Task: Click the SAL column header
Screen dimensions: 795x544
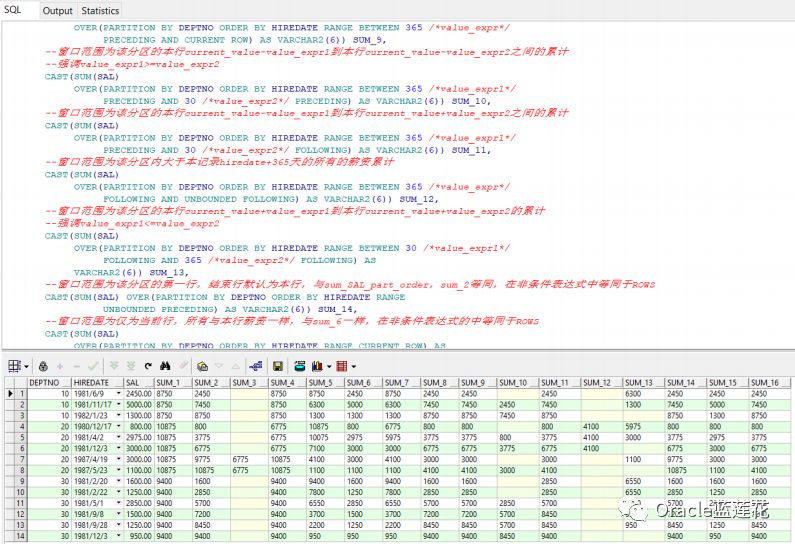Action: pyautogui.click(x=139, y=383)
